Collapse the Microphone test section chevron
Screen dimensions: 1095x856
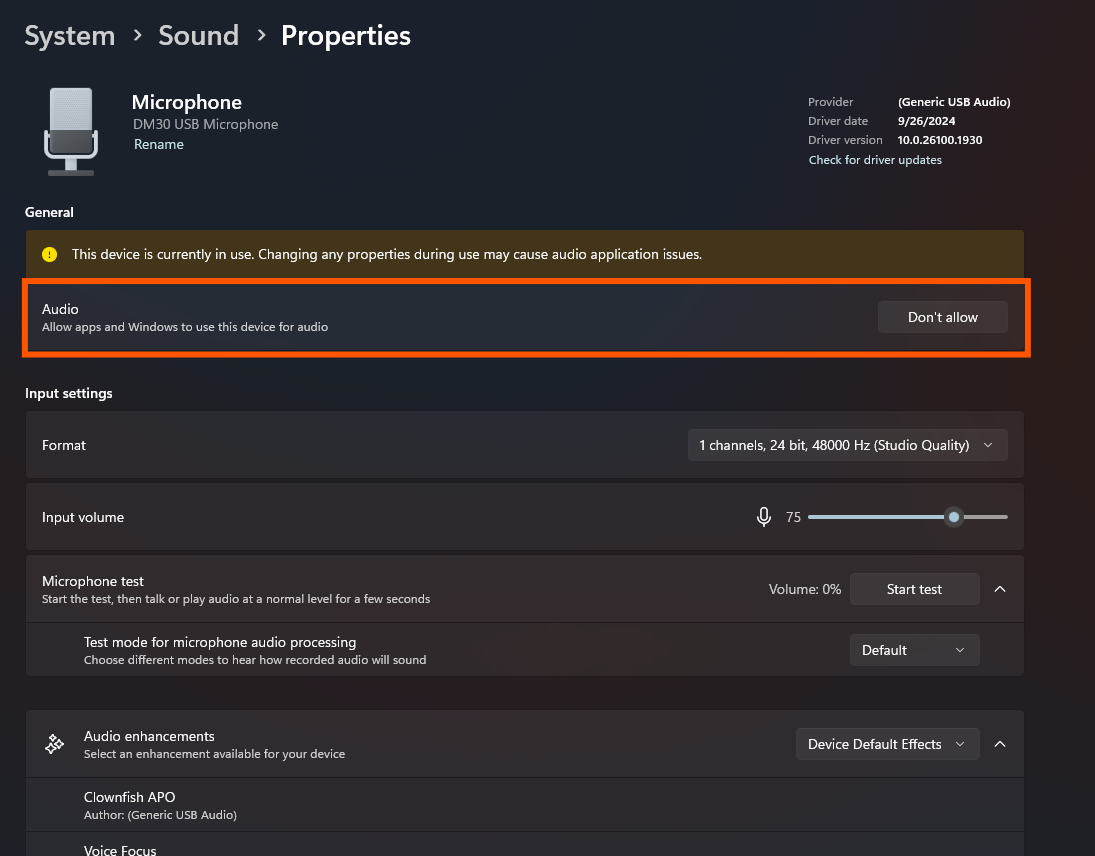coord(1000,589)
